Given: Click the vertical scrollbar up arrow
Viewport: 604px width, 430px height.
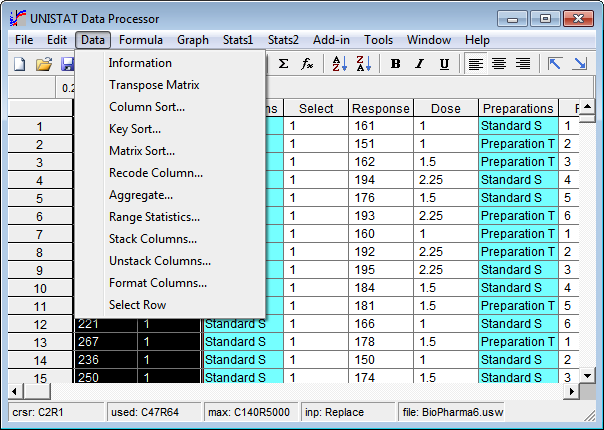Looking at the screenshot, I should [x=587, y=106].
